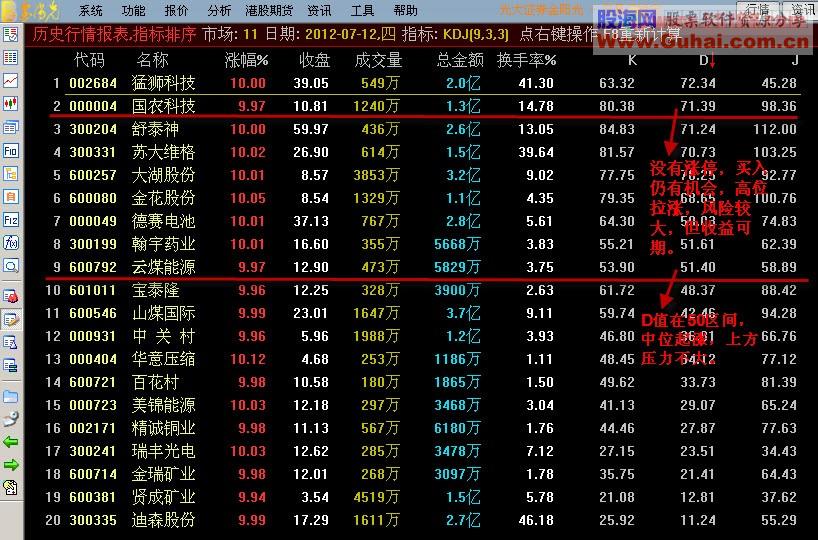Image resolution: width=818 pixels, height=540 pixels.
Task: Open the 报价 menu
Action: tap(176, 10)
